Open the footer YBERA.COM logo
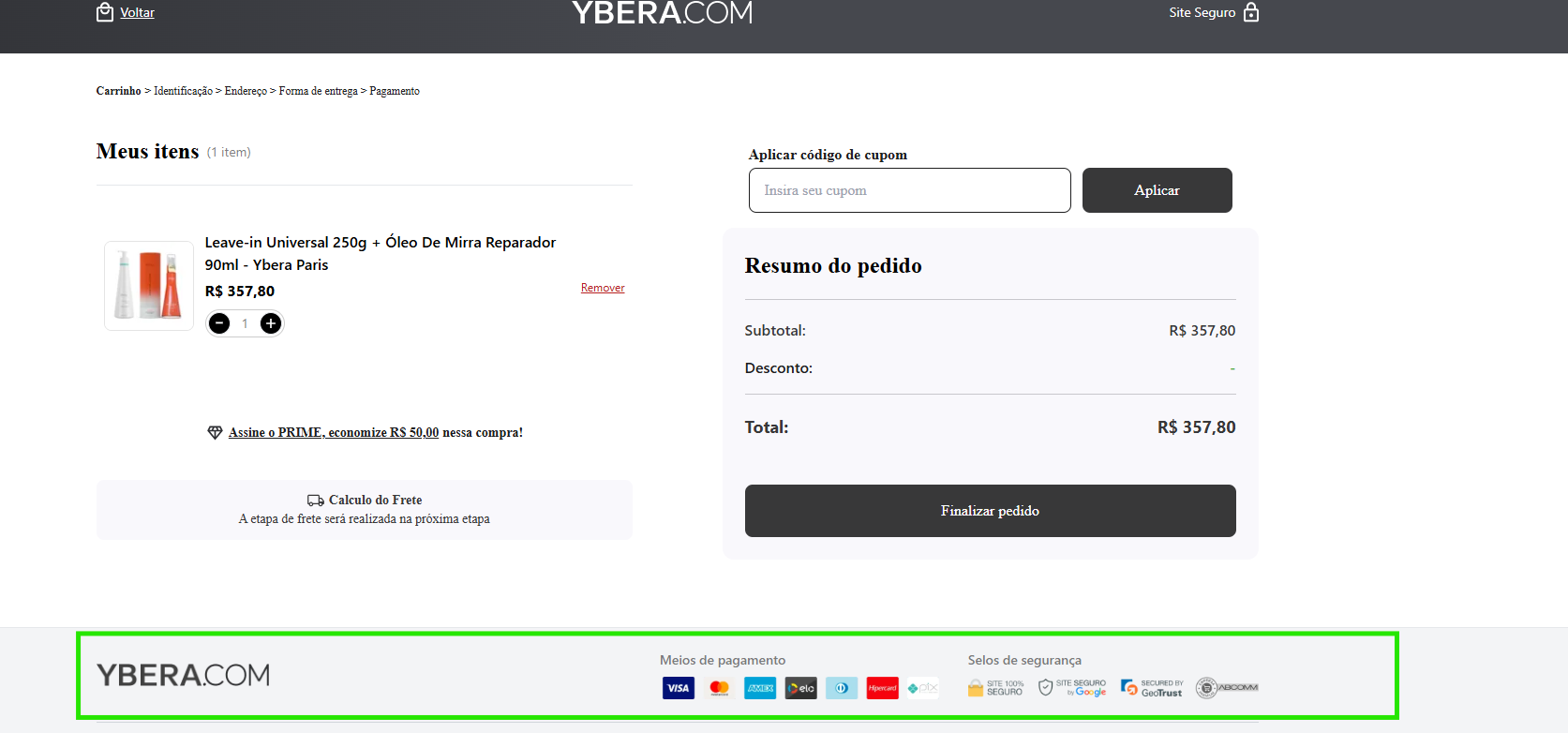 coord(183,675)
